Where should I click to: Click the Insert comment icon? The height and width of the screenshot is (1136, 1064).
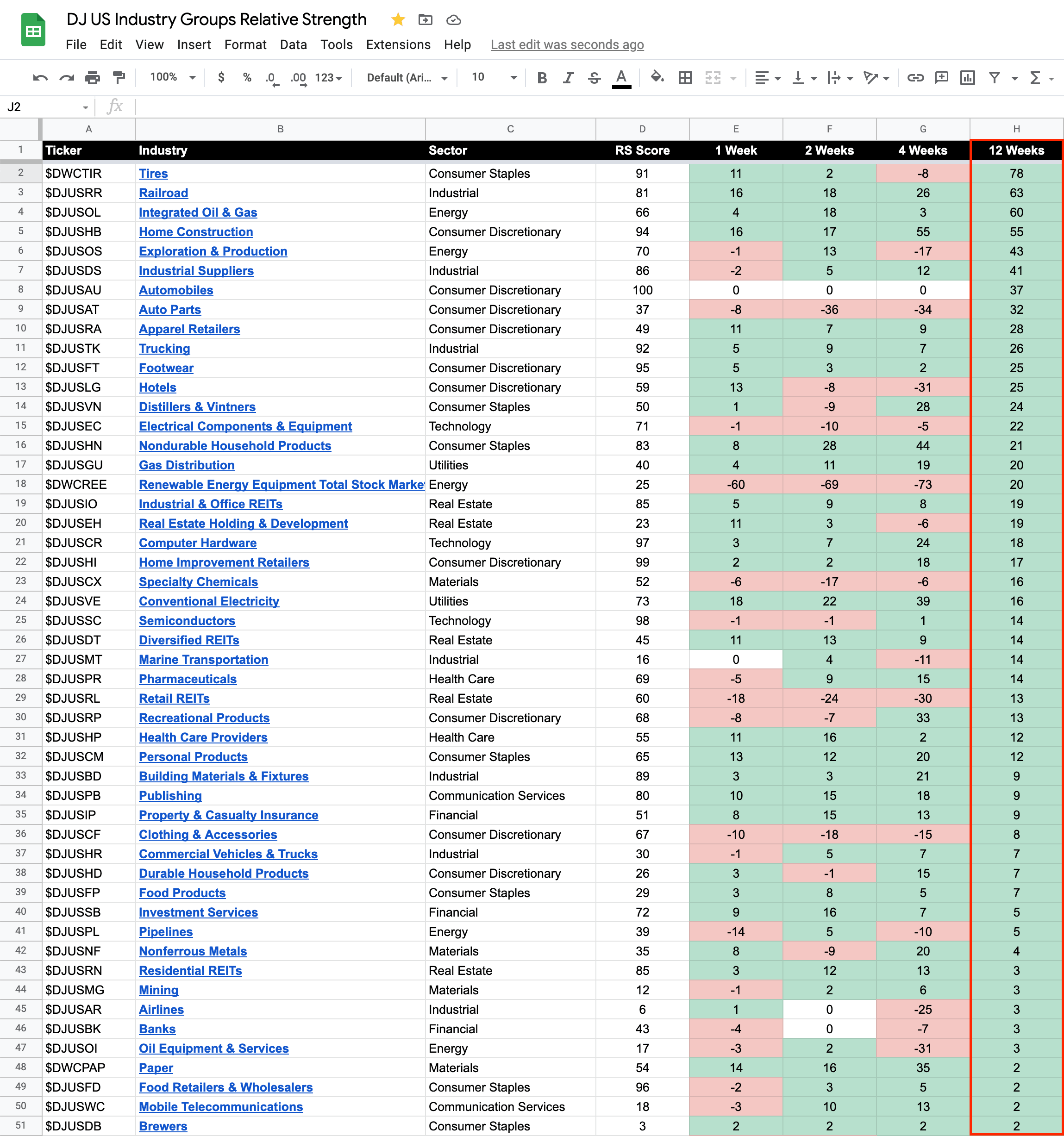tap(941, 78)
